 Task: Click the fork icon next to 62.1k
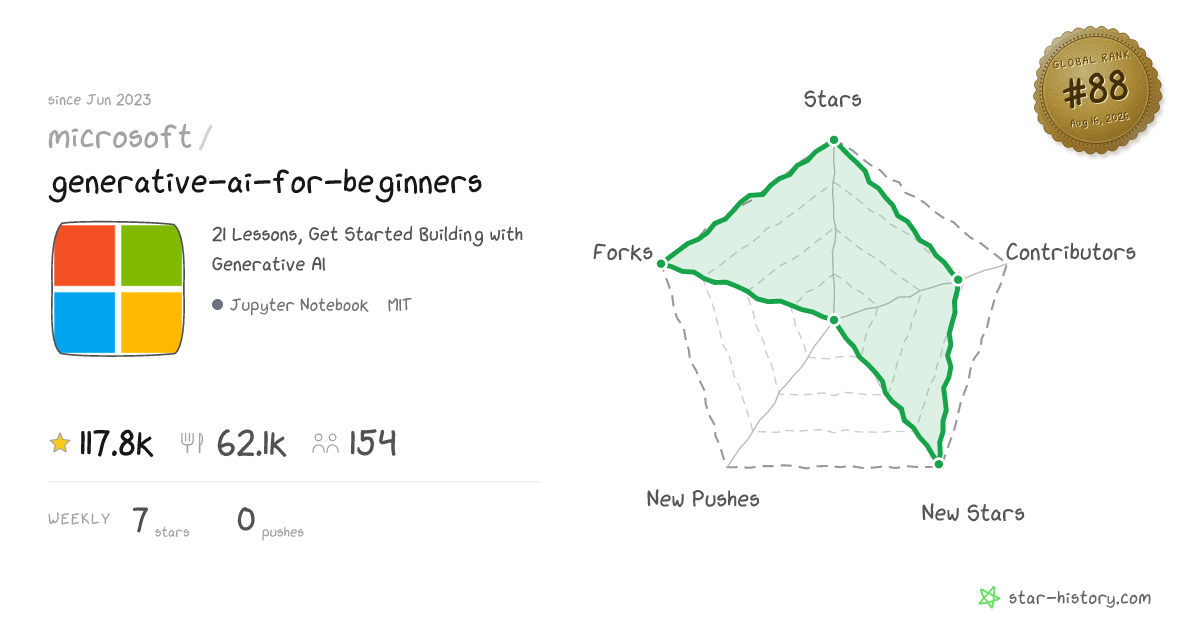pos(192,443)
